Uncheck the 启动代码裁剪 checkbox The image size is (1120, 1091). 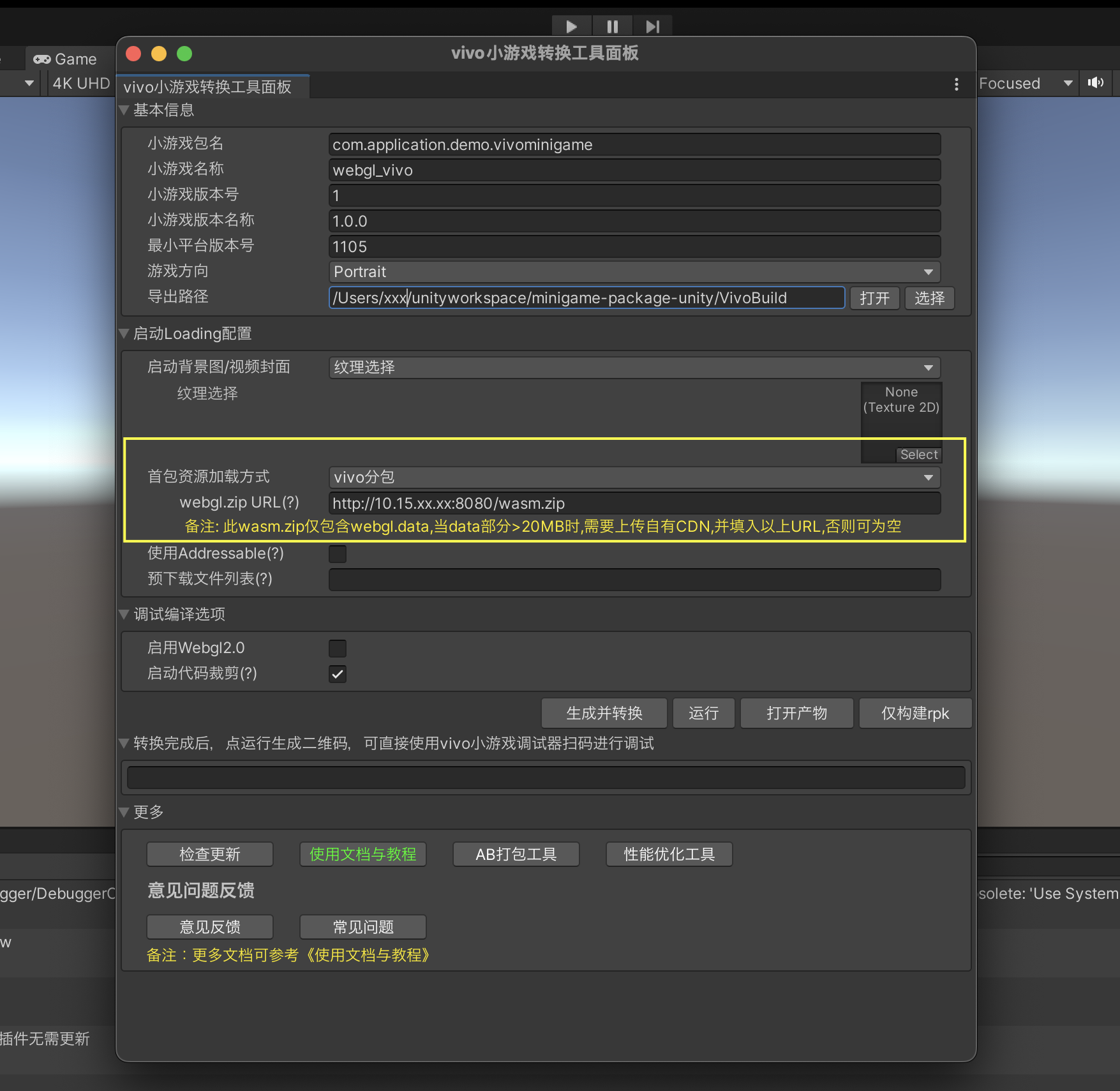pos(338,674)
